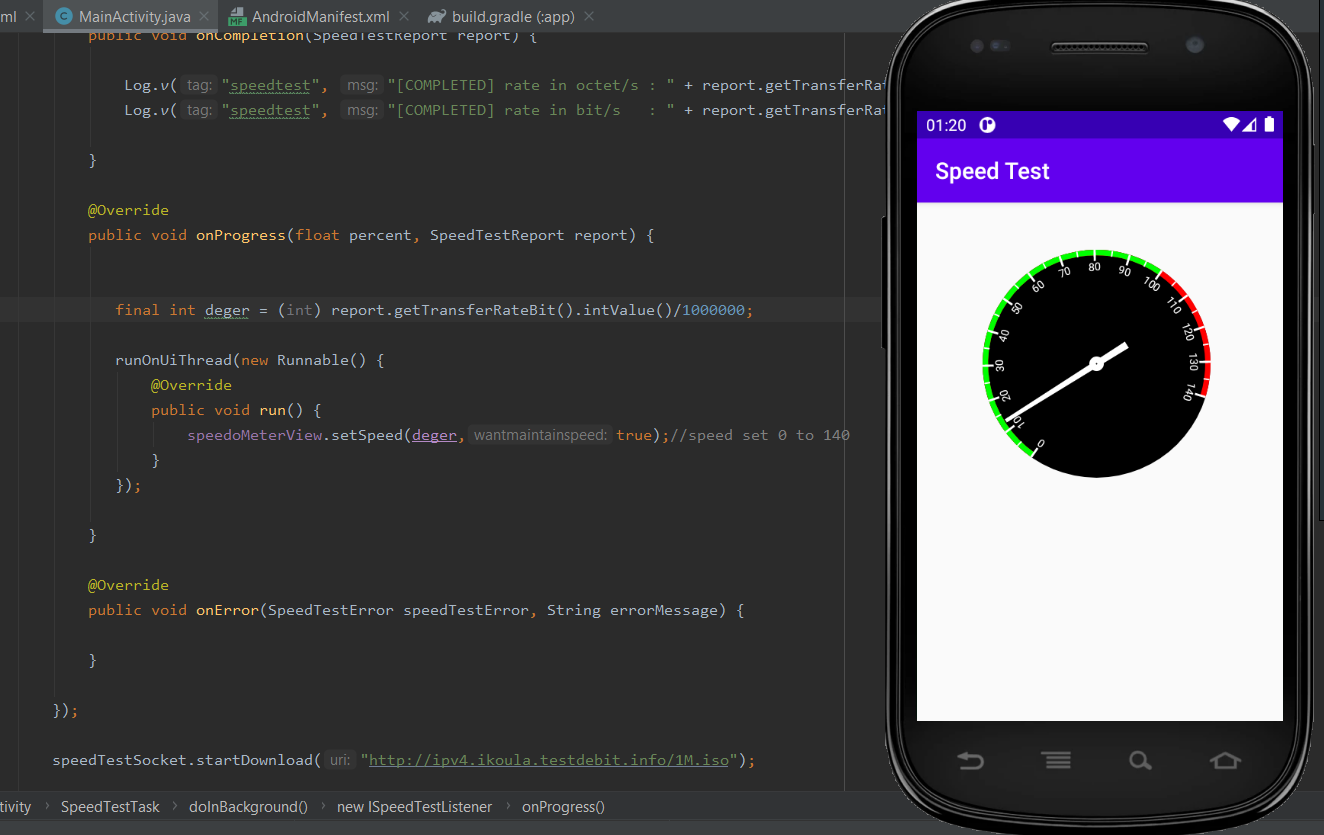Click the Speed Test app title bar
The height and width of the screenshot is (835, 1324).
pos(1099,171)
